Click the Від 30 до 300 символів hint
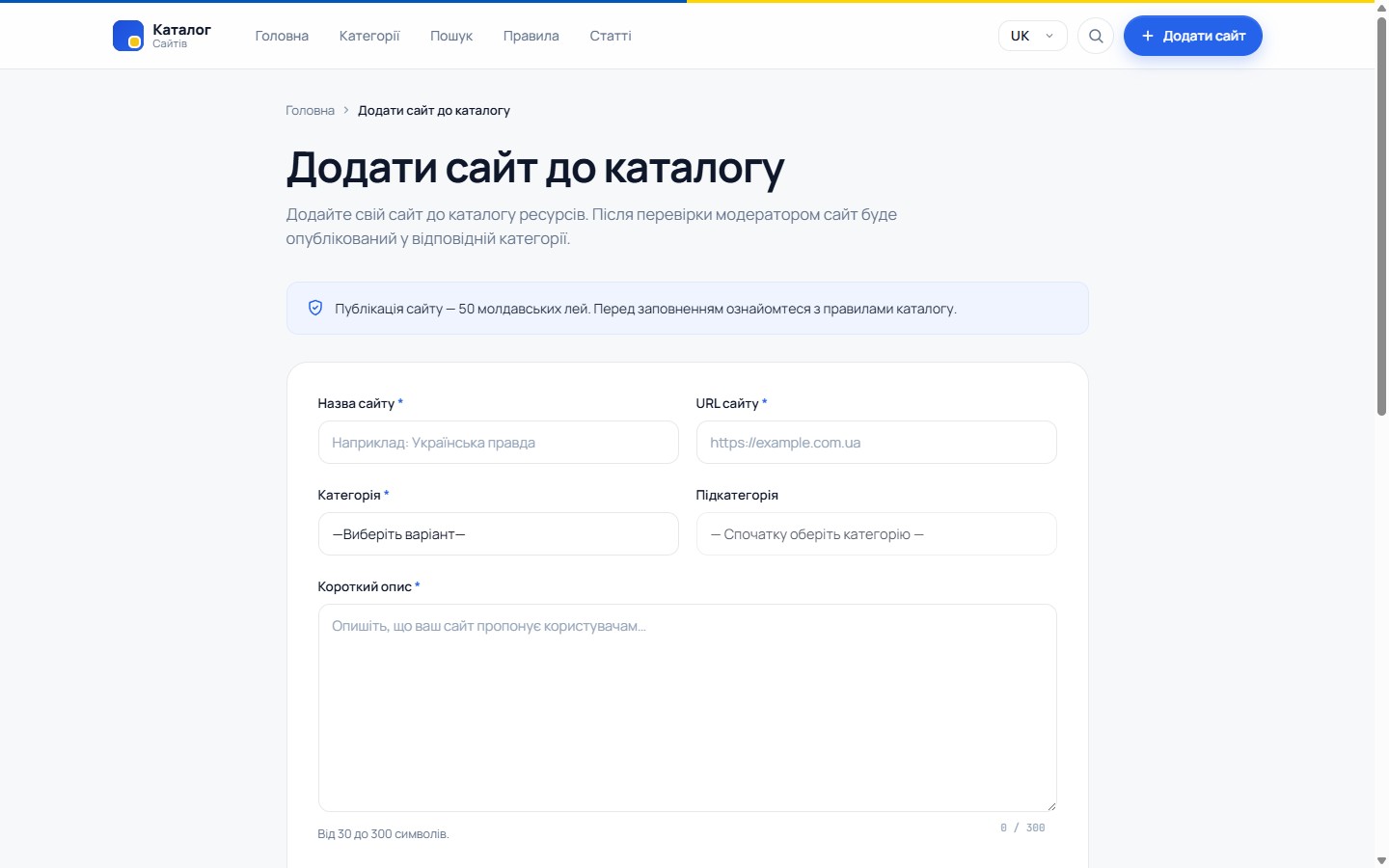Image resolution: width=1389 pixels, height=868 pixels. [383, 833]
